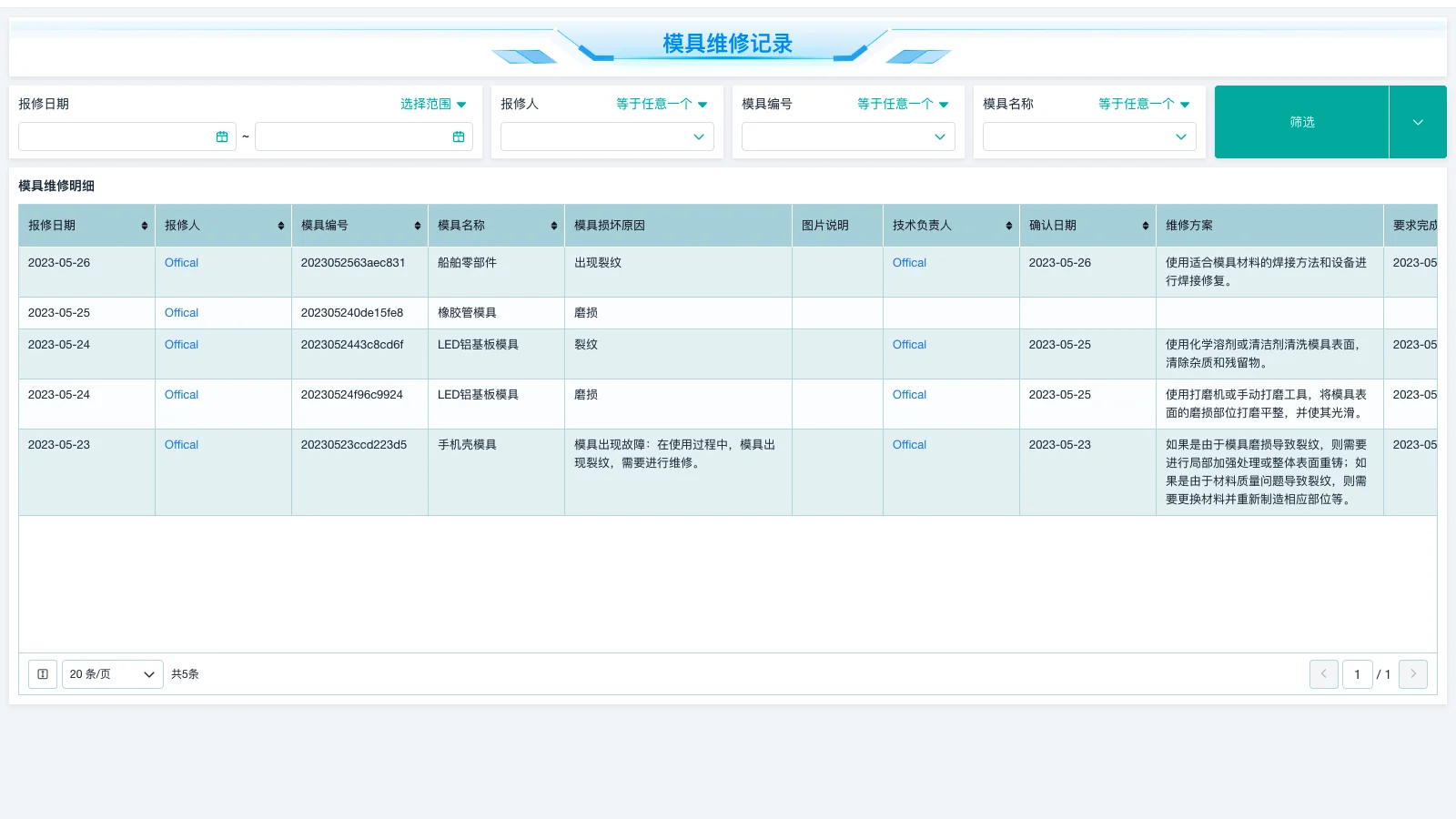Open the end date calendar picker
The image size is (1456, 819).
point(458,136)
